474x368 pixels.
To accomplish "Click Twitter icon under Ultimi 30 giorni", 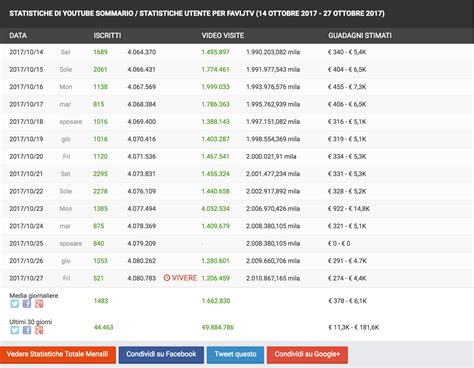I will point(14,330).
